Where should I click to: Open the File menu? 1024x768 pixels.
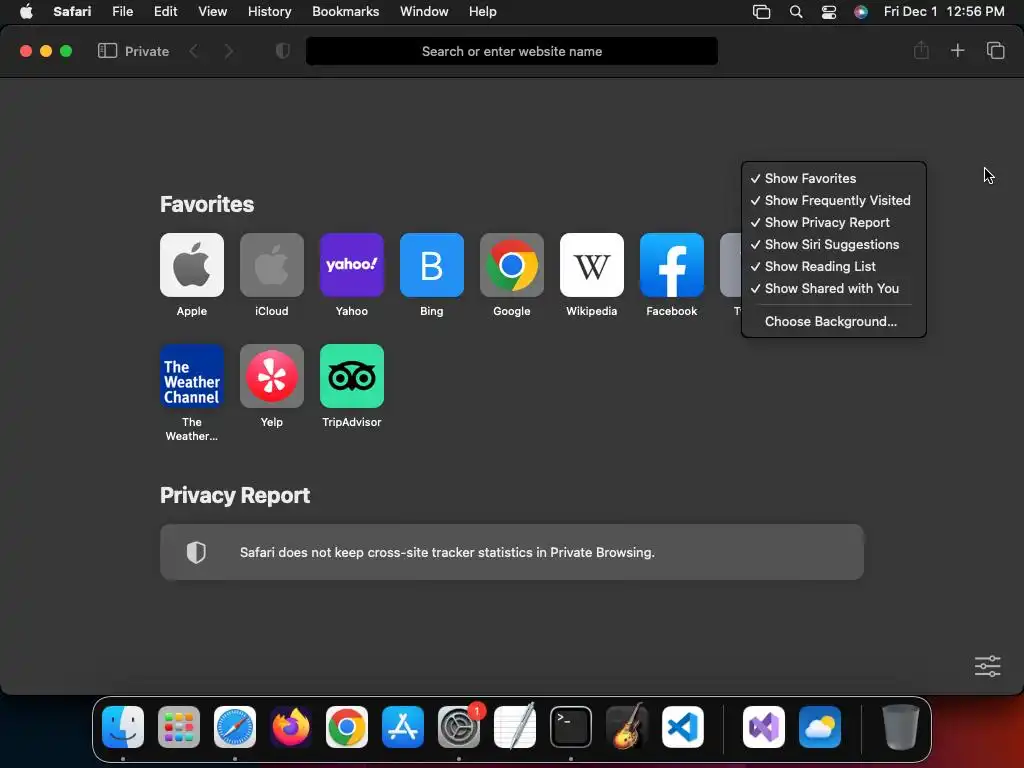click(x=123, y=12)
